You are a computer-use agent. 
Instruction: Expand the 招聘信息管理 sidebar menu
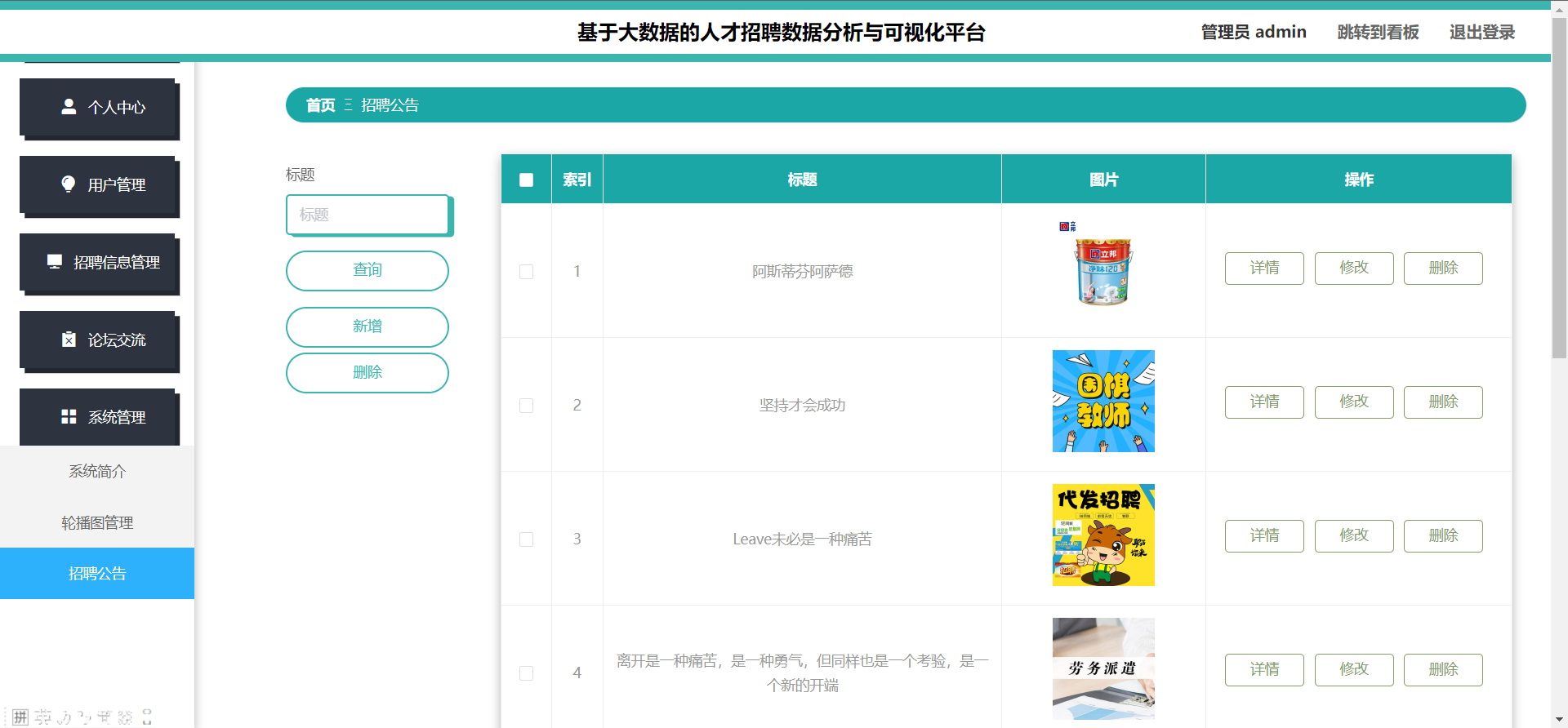click(100, 262)
